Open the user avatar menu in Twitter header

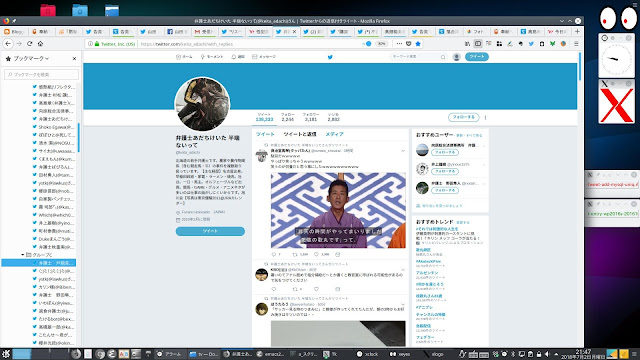point(457,57)
